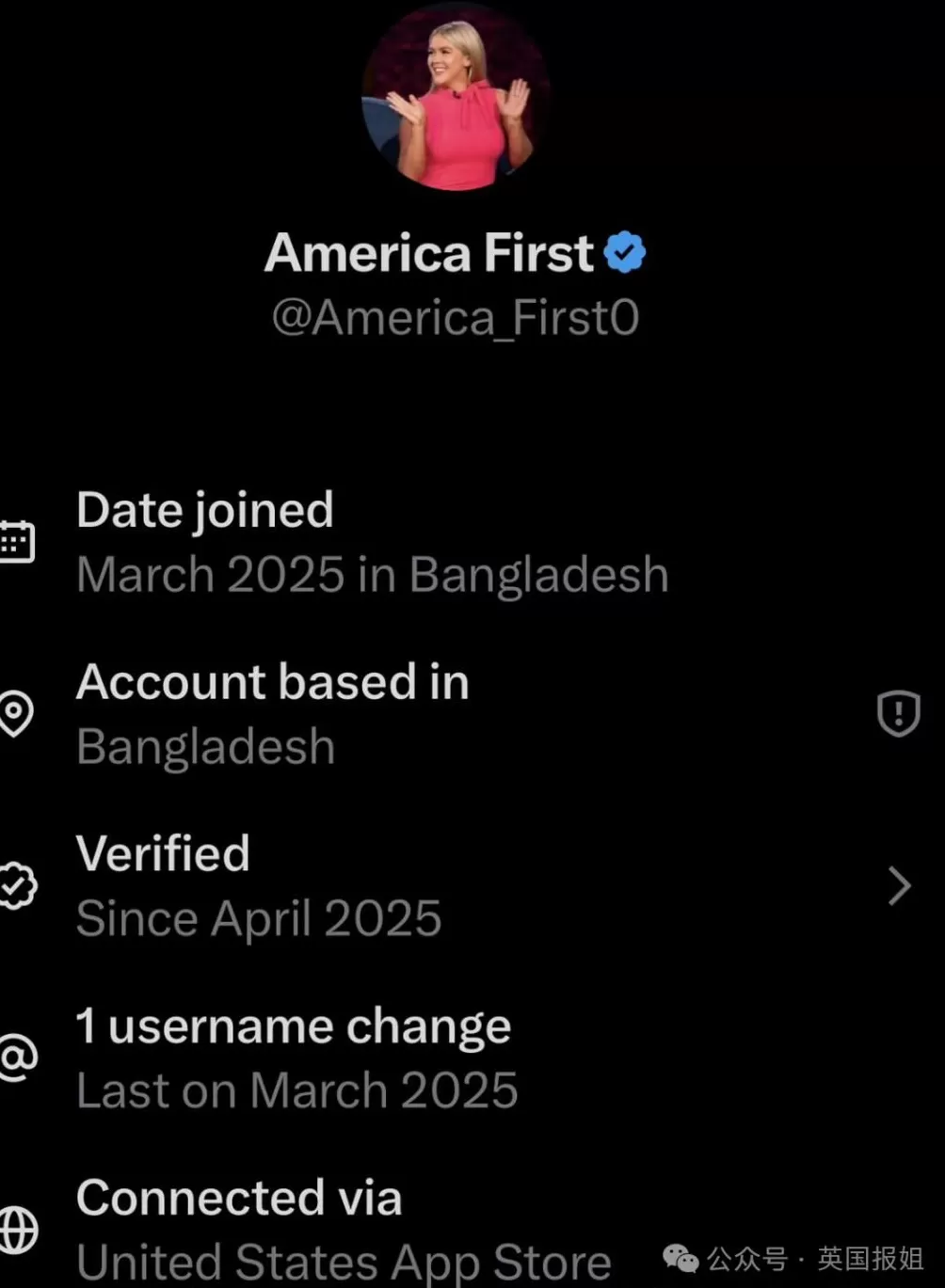Select the @America_First0 handle text
The width and height of the screenshot is (945, 1288).
[456, 318]
